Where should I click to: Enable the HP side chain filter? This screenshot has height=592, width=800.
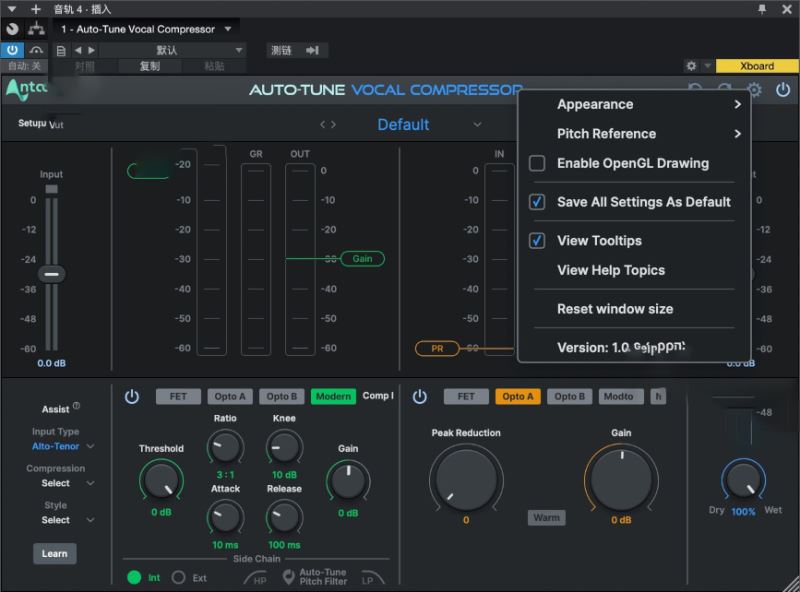tap(255, 578)
